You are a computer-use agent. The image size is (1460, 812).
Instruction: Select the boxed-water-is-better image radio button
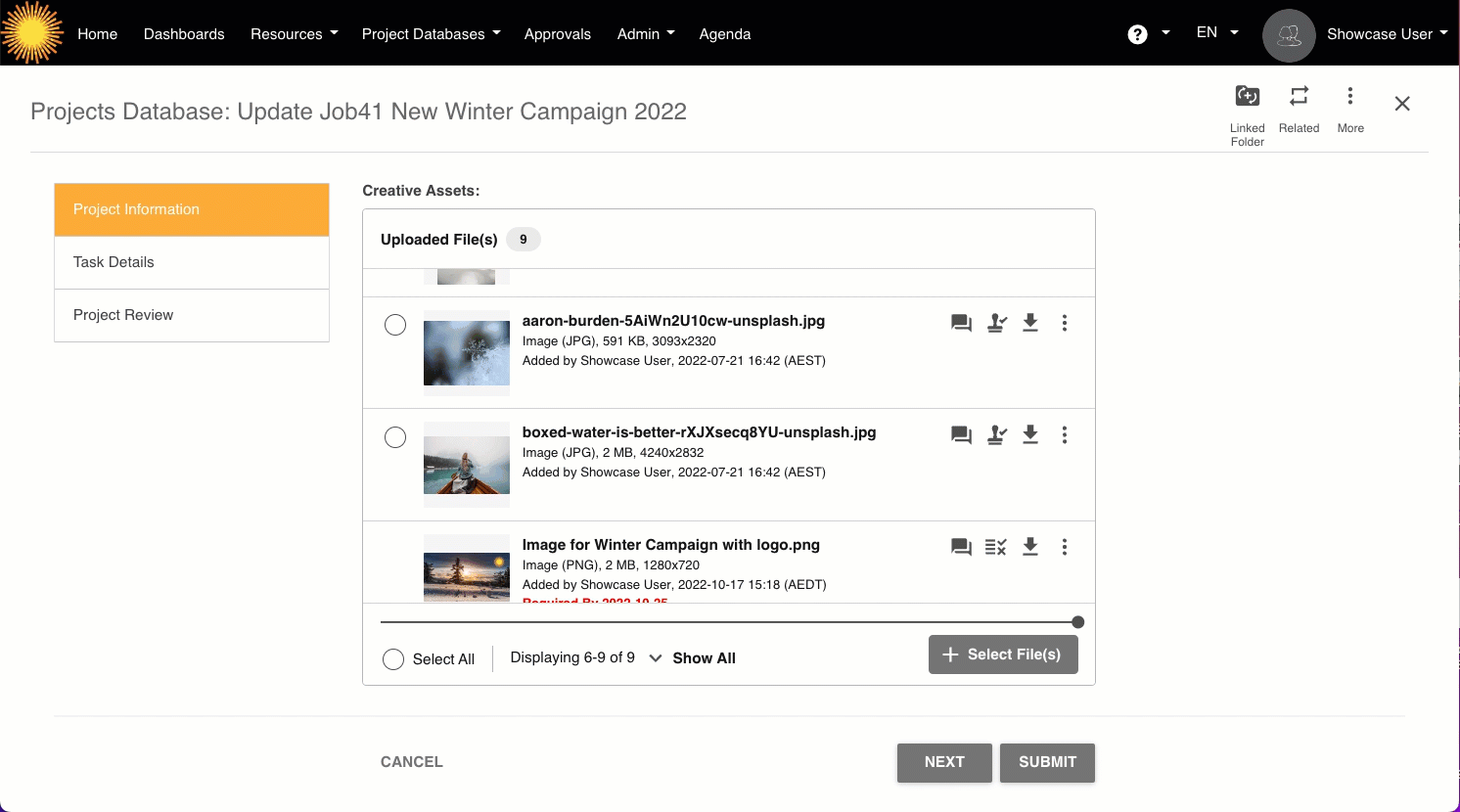tap(395, 437)
